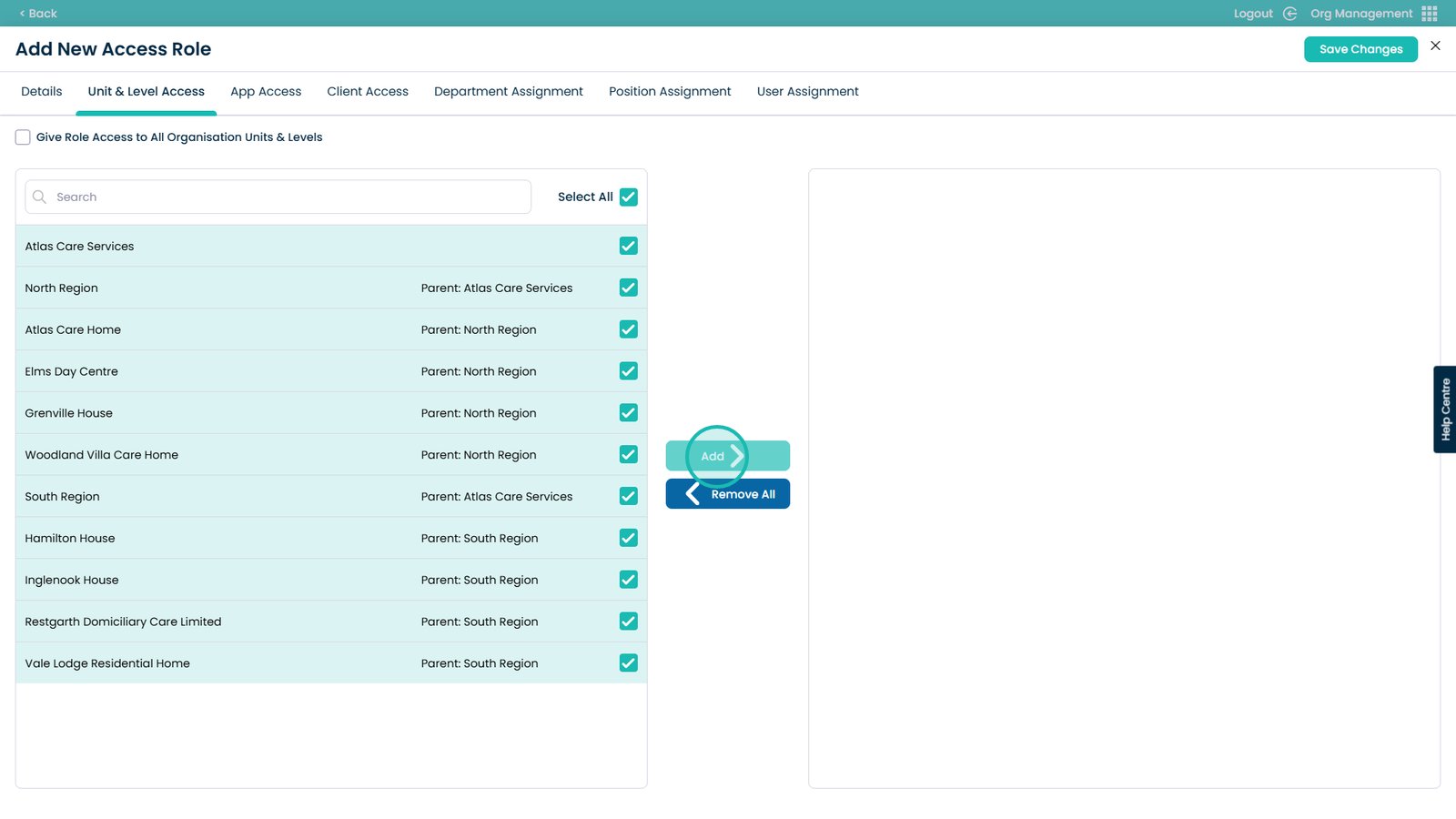Uncheck the Hamilton House checkbox
This screenshot has height=819, width=1456.
(x=628, y=538)
